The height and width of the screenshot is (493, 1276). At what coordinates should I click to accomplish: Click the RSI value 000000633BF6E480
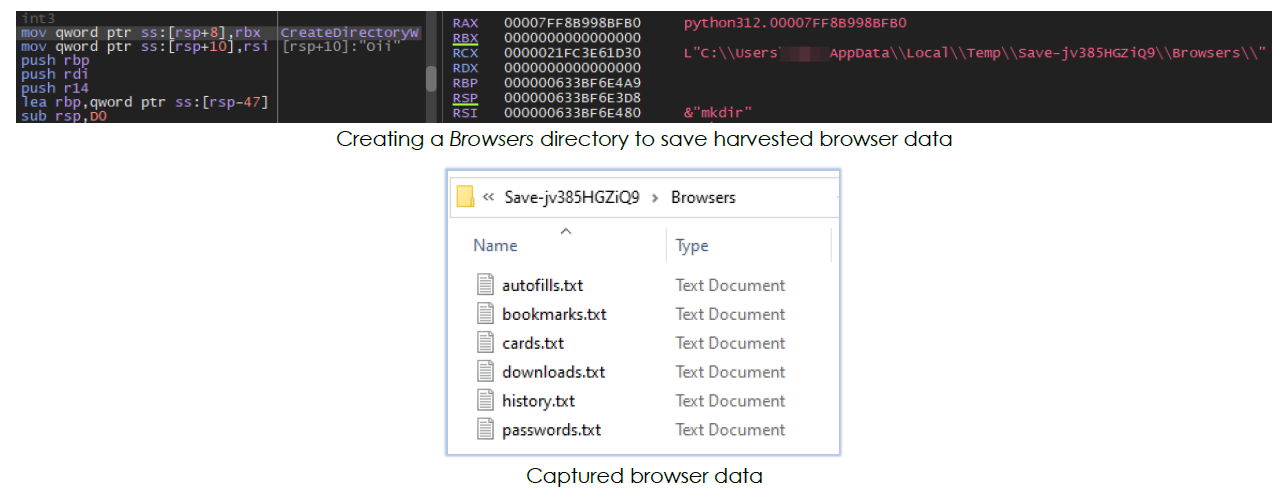point(572,113)
